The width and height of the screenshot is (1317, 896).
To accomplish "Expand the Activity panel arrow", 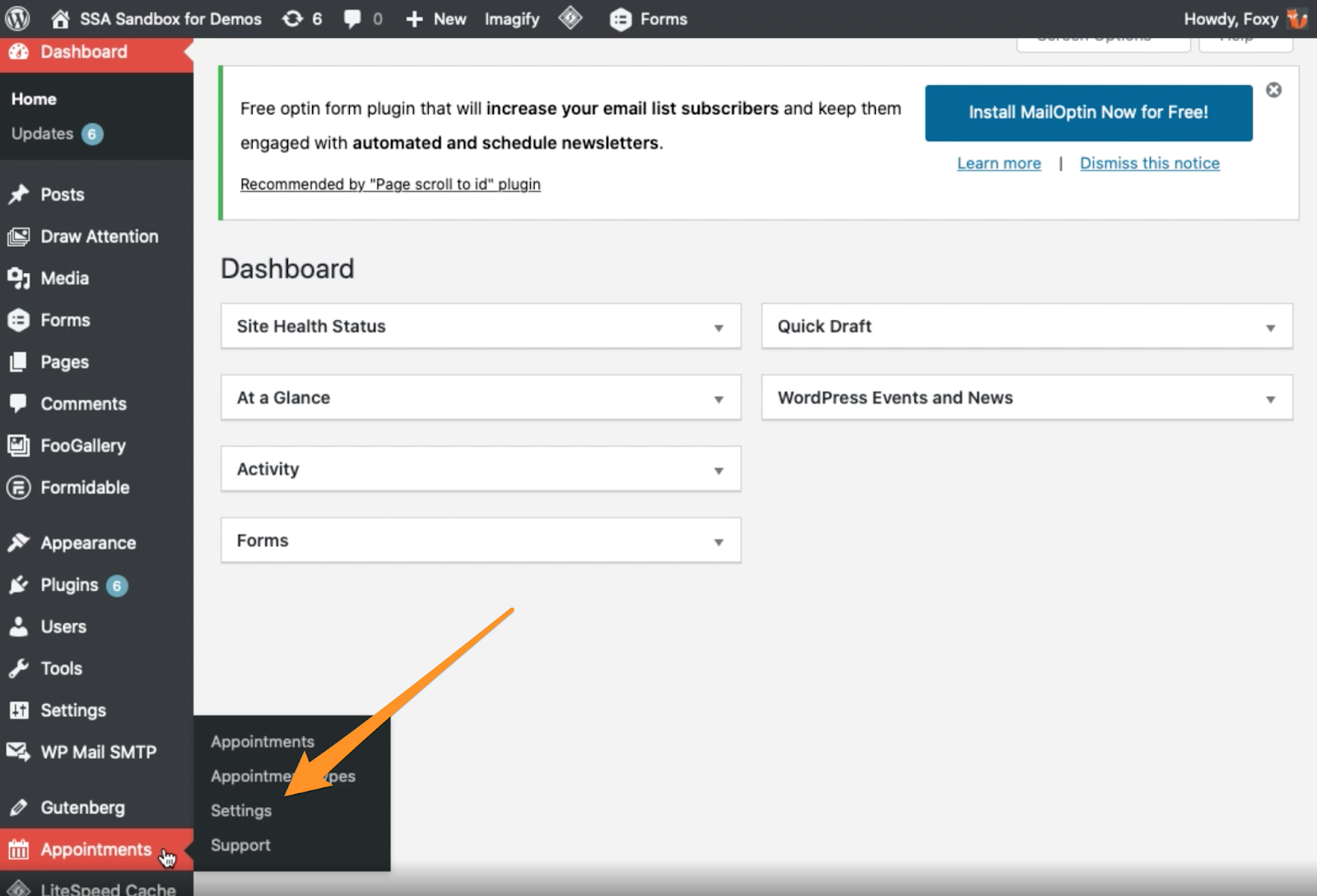I will 719,470.
